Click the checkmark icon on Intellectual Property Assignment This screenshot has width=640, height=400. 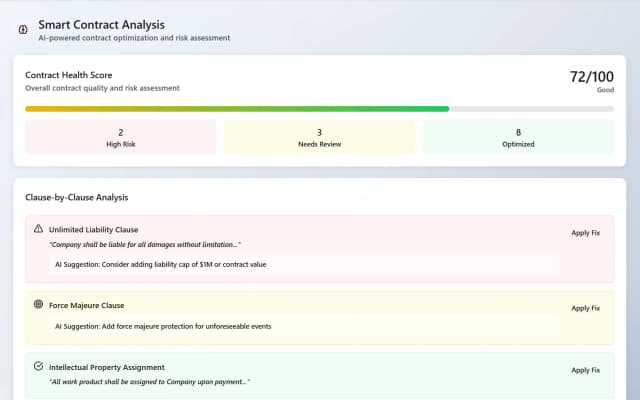(x=38, y=366)
